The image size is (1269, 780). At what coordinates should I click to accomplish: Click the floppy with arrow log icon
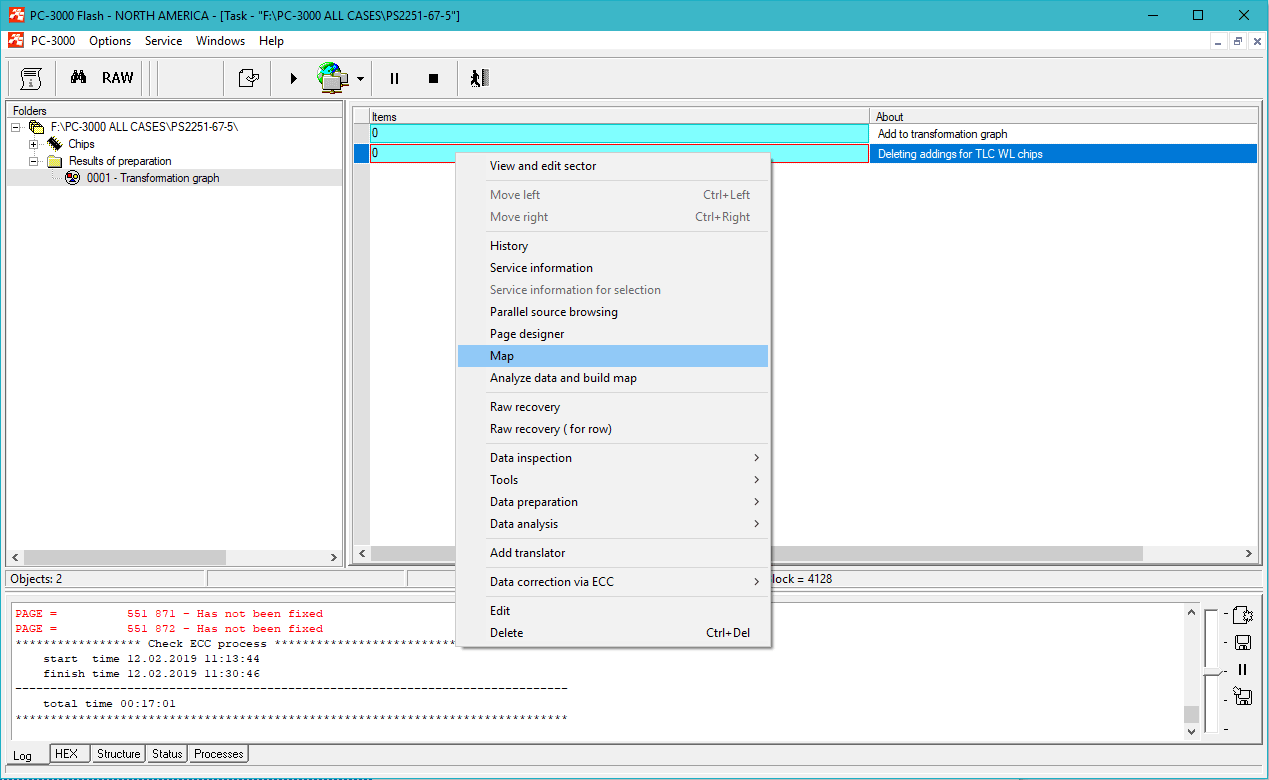pos(1243,697)
